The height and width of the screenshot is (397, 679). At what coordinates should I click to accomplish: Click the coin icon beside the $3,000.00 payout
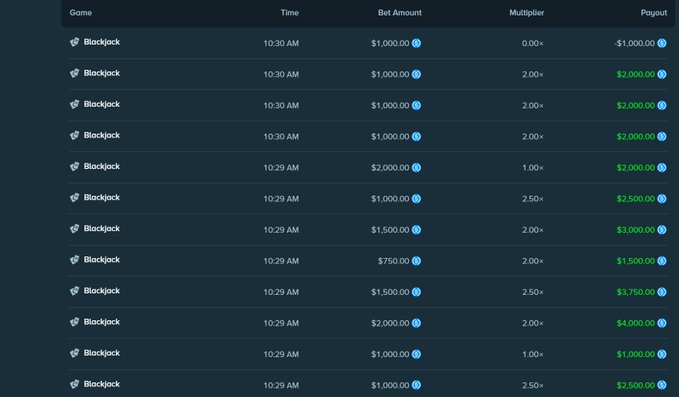662,230
